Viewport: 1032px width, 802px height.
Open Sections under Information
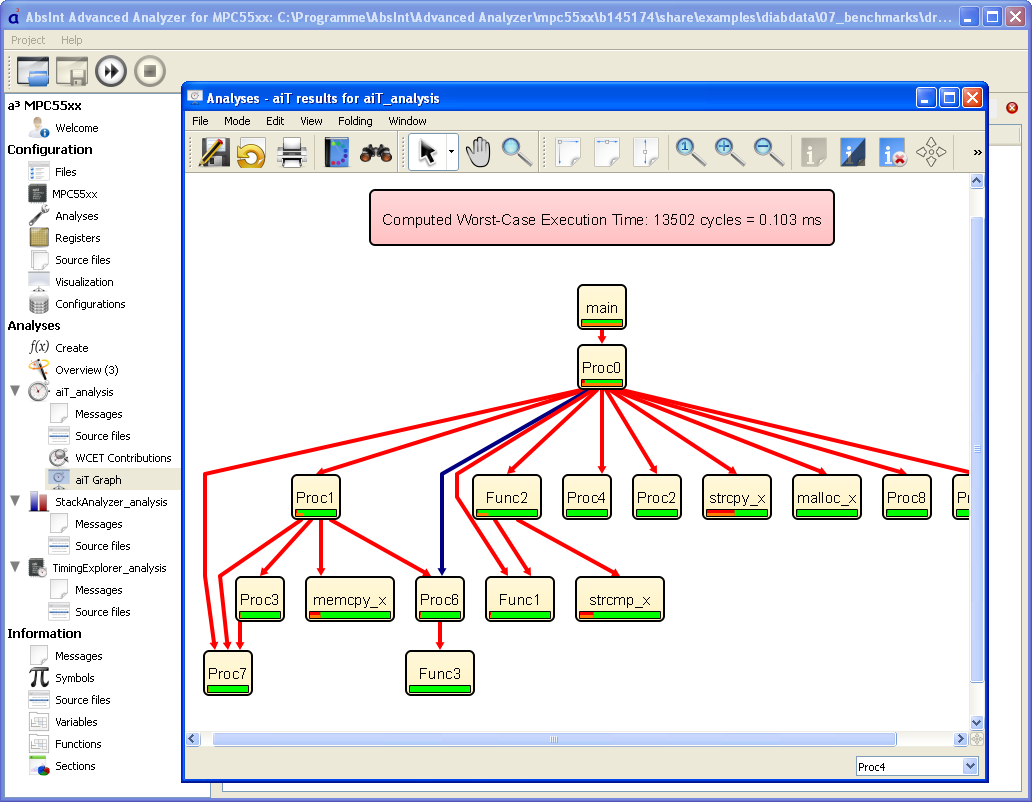pos(75,766)
